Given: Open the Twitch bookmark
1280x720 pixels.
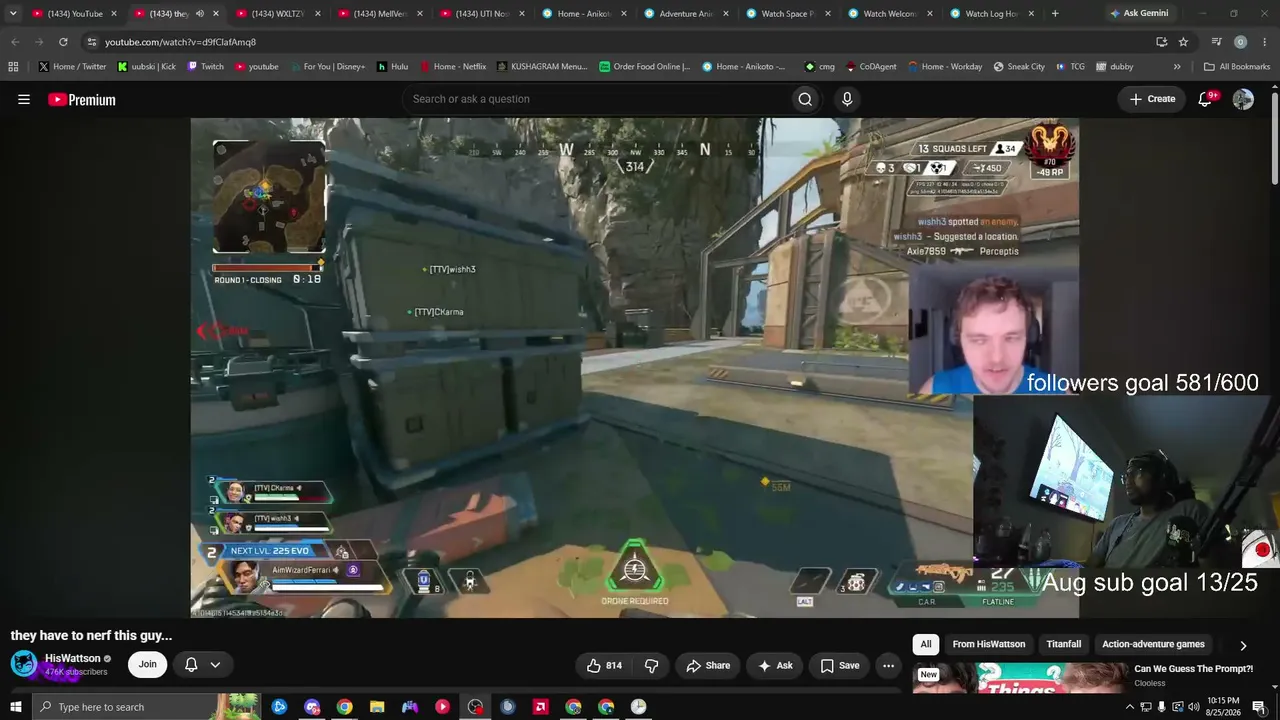Looking at the screenshot, I should 205,67.
